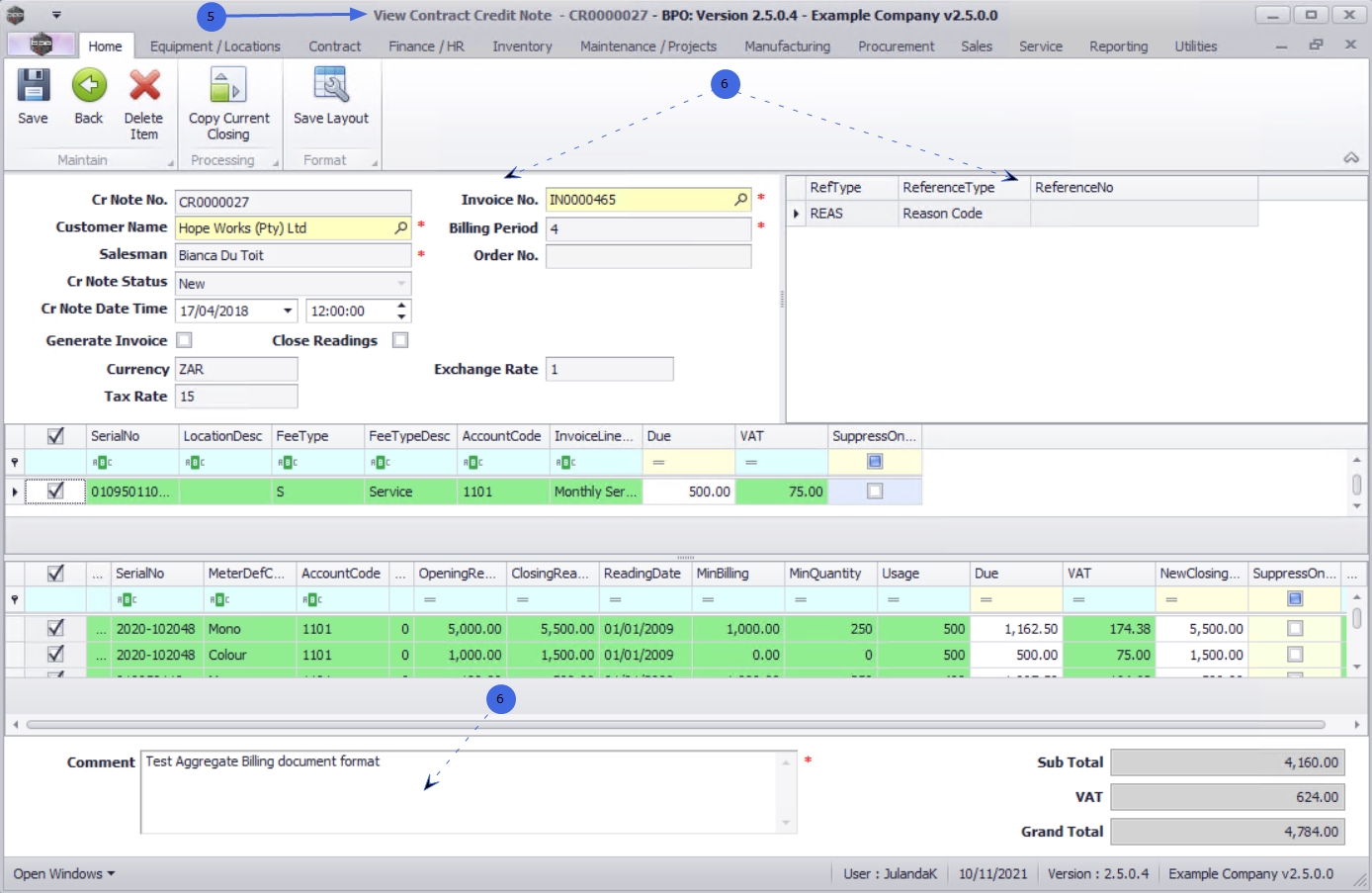The height and width of the screenshot is (893, 1372).
Task: Enable the Close Readings checkbox
Action: (x=400, y=340)
